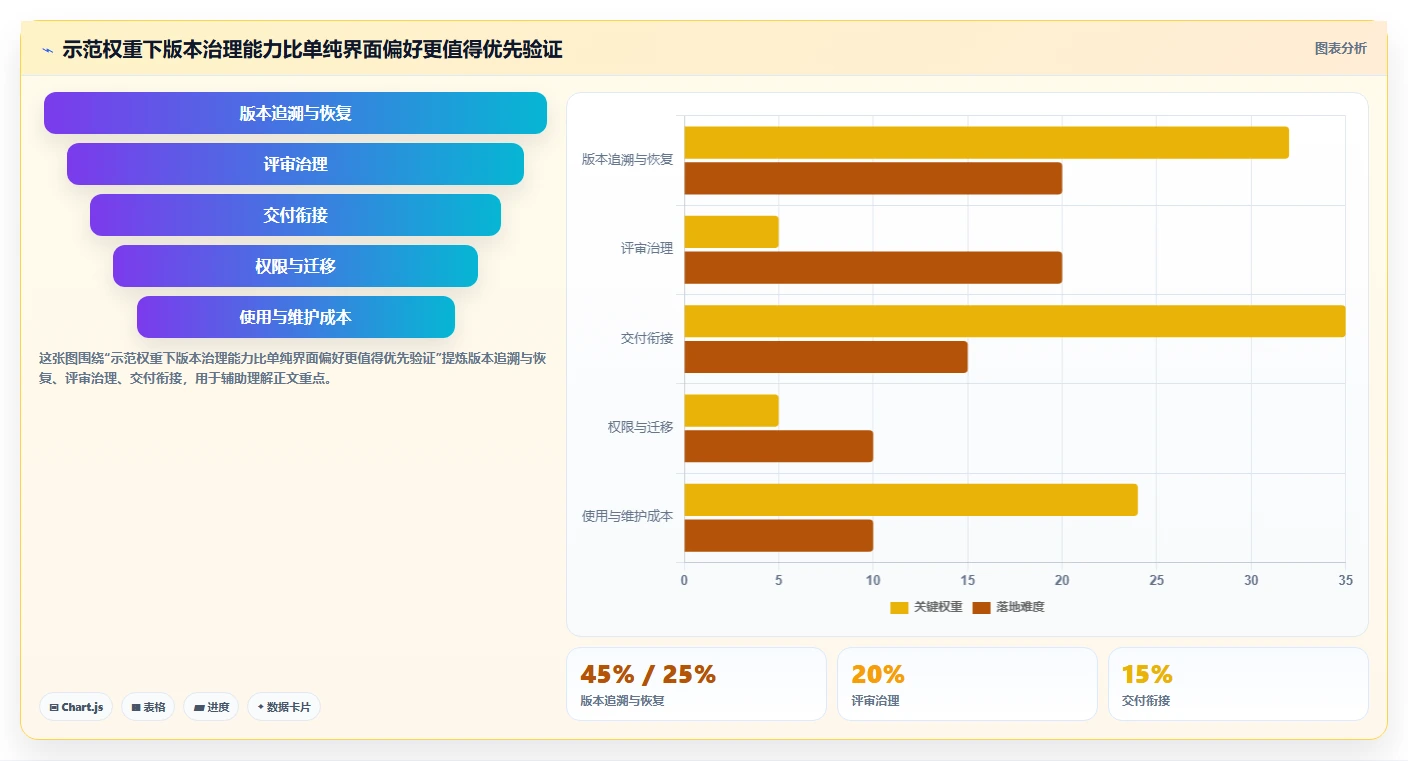Screen dimensions: 1408x761
Task: Click the 进度 tag chip
Action: 211,707
